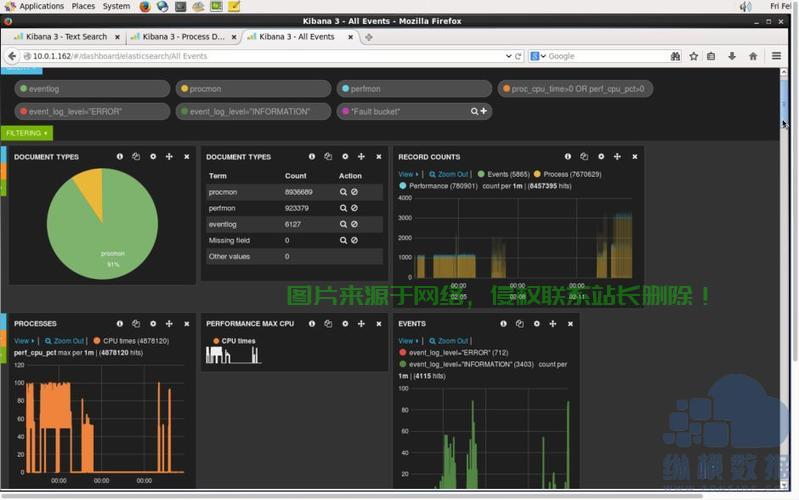Toggle procmon query yellow dot
799x500 pixels.
[184, 89]
